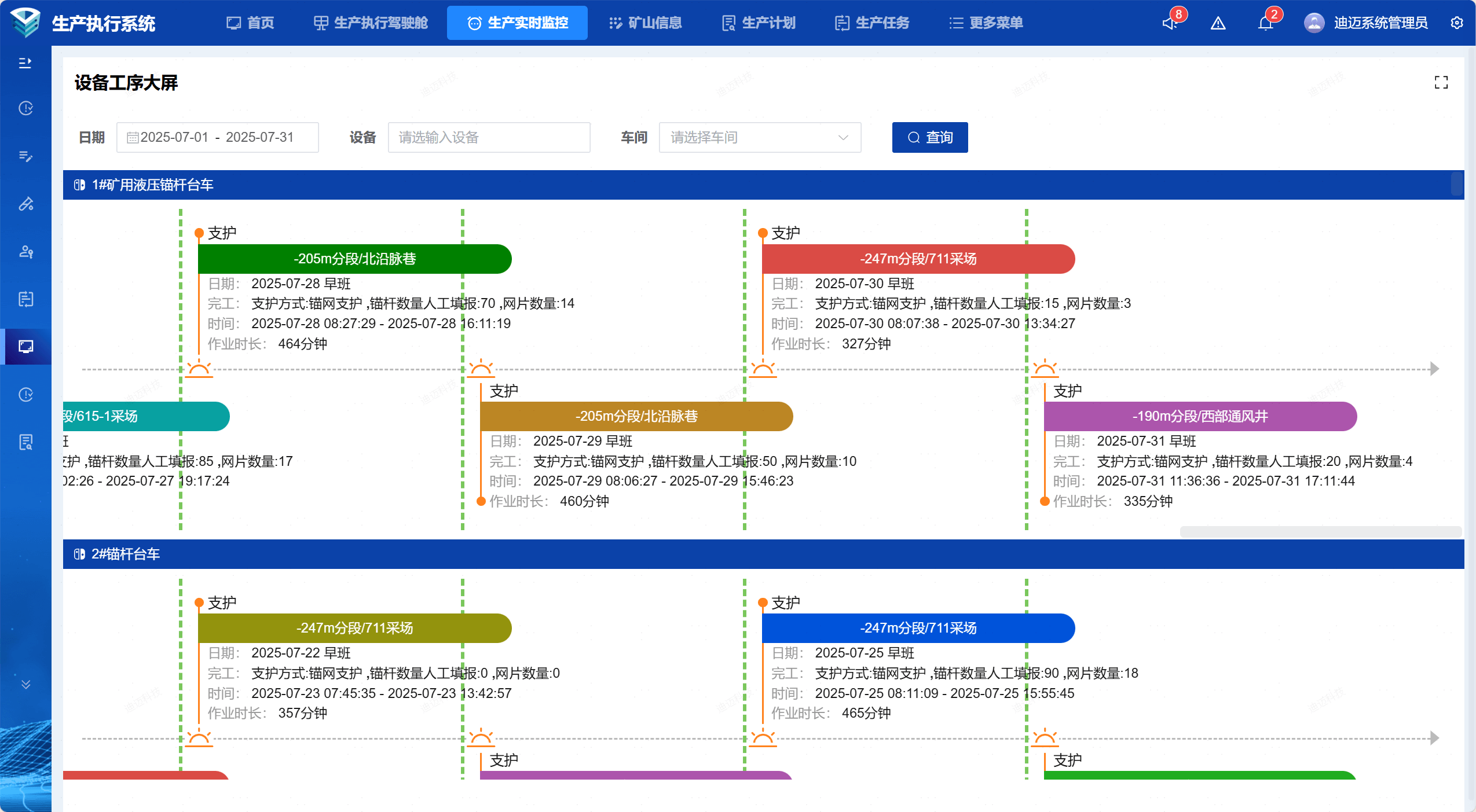Go to the 首页 tab

pos(250,23)
